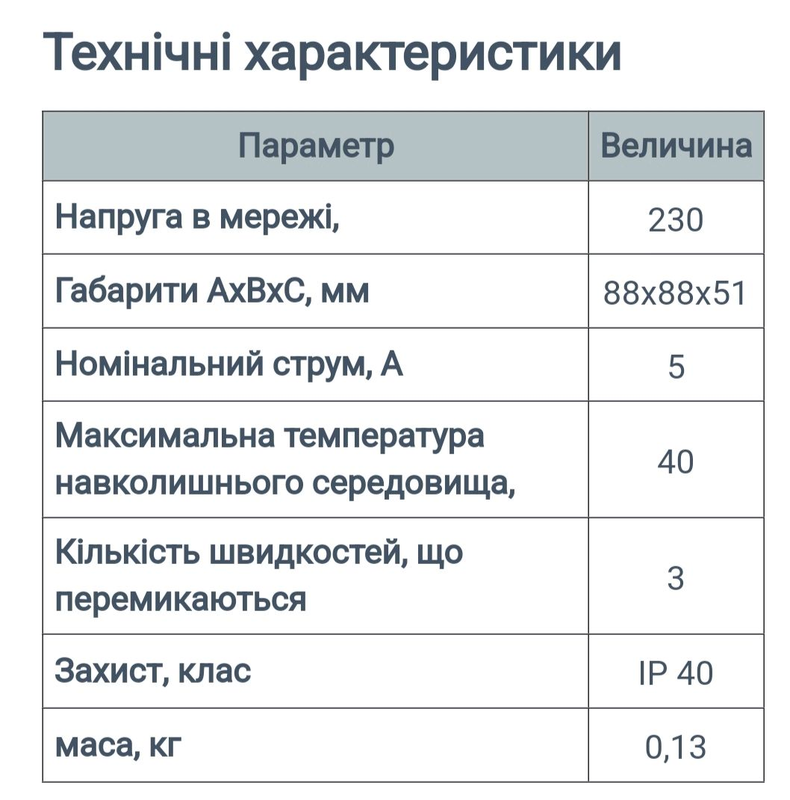This screenshot has height=800, width=790.
Task: Click the 'Параметр' column header
Action: tap(315, 146)
